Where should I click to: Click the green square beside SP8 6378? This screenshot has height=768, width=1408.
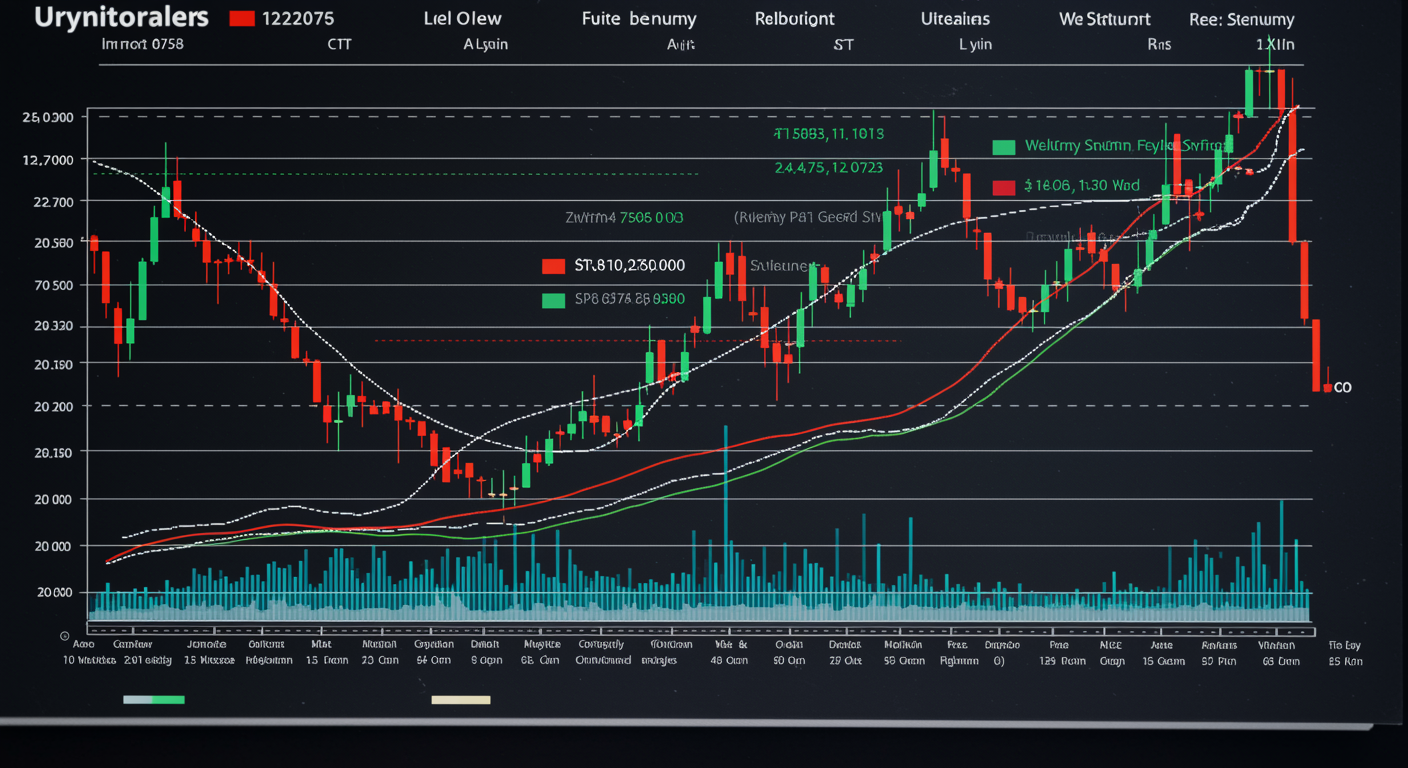tap(553, 300)
